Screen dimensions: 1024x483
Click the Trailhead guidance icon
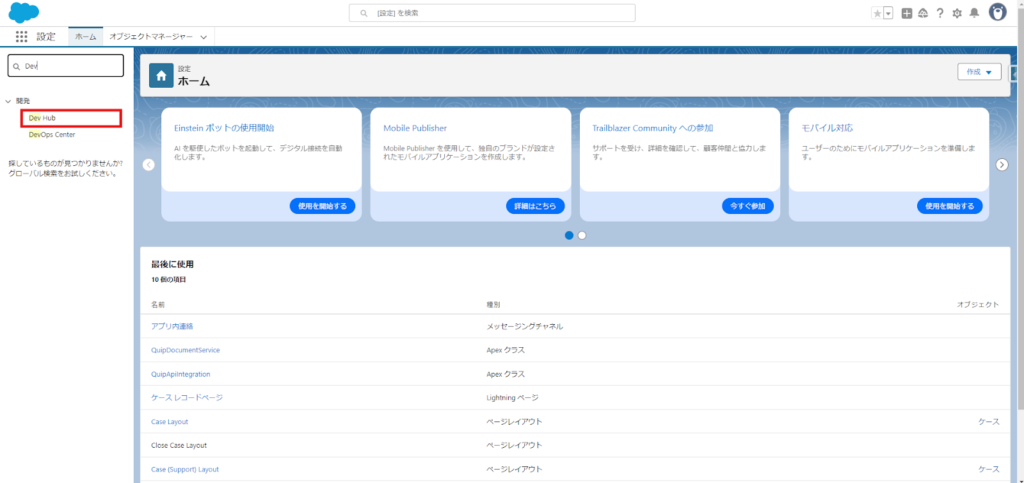(923, 13)
